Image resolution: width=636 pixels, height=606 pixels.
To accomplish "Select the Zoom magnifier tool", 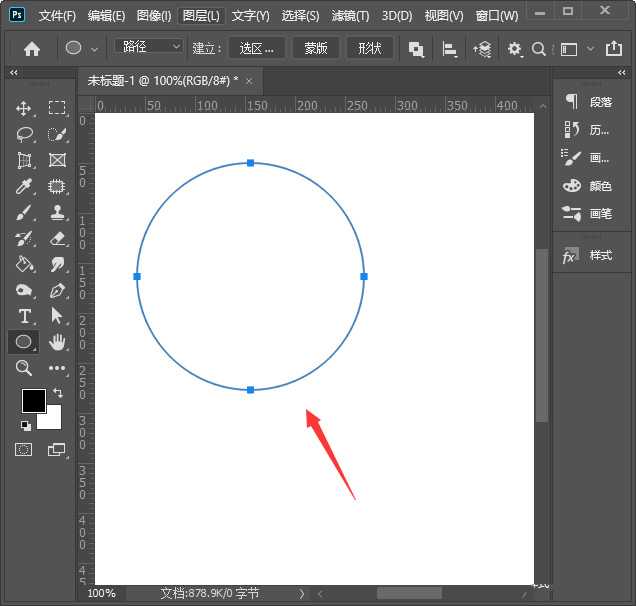I will point(25,368).
